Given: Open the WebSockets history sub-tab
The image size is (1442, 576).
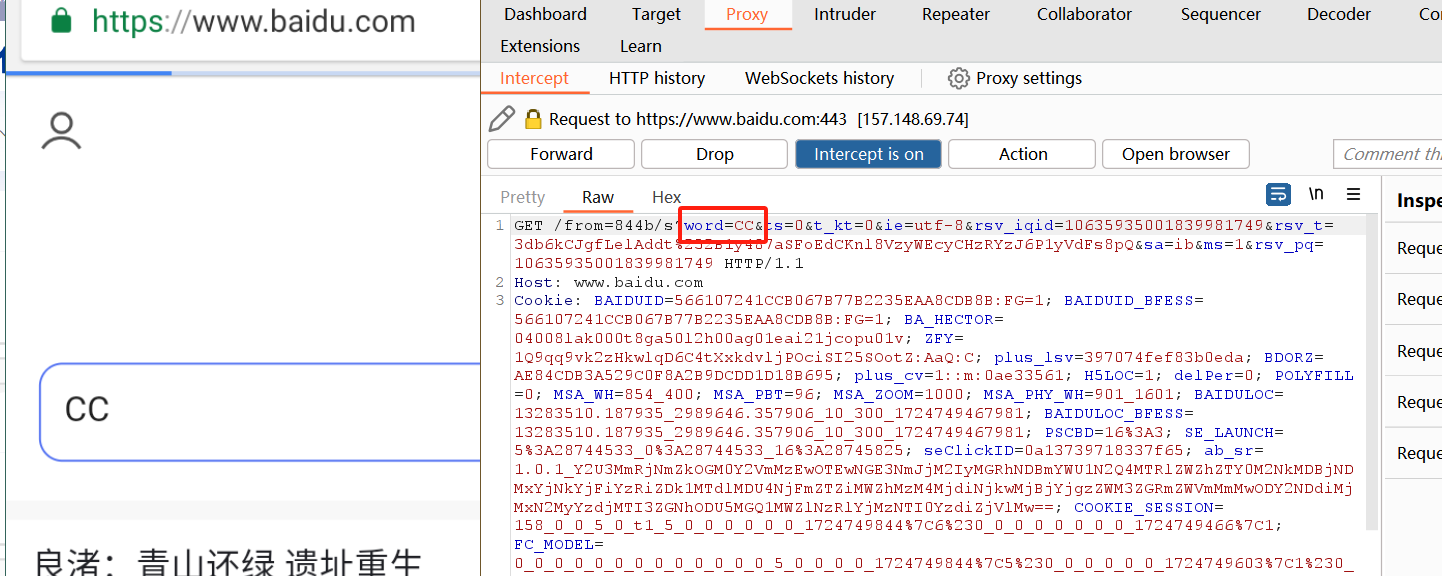Looking at the screenshot, I should [819, 78].
